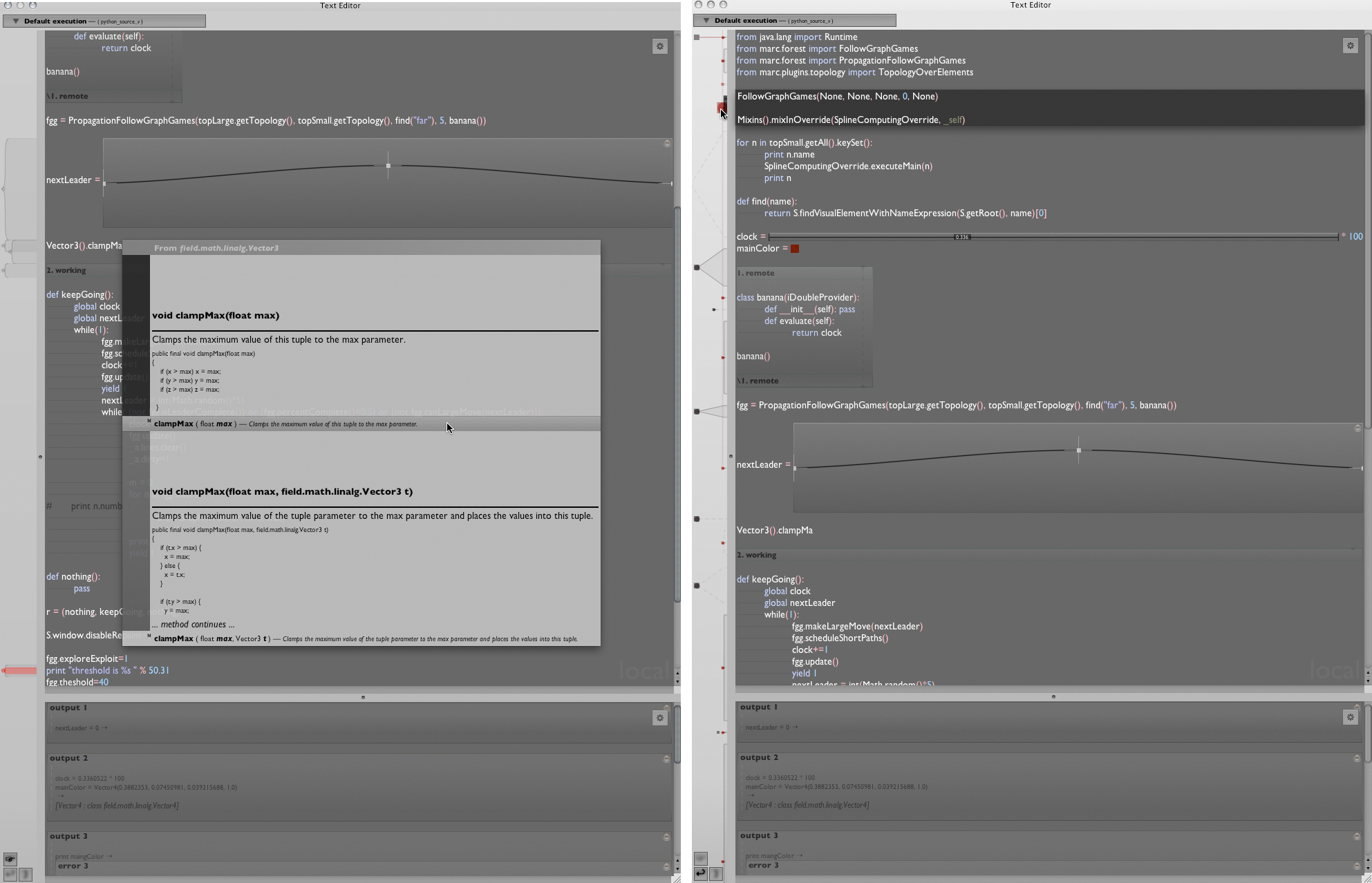Click the mainColor red swatch
Viewport: 1372px width, 883px height.
795,249
